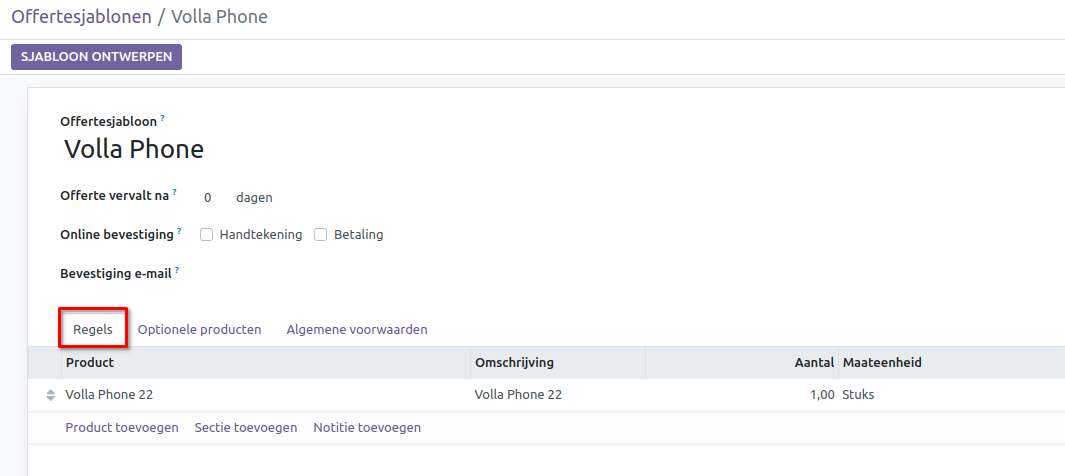Click help icon beside Online bevestiging
The image size is (1065, 476).
click(179, 231)
